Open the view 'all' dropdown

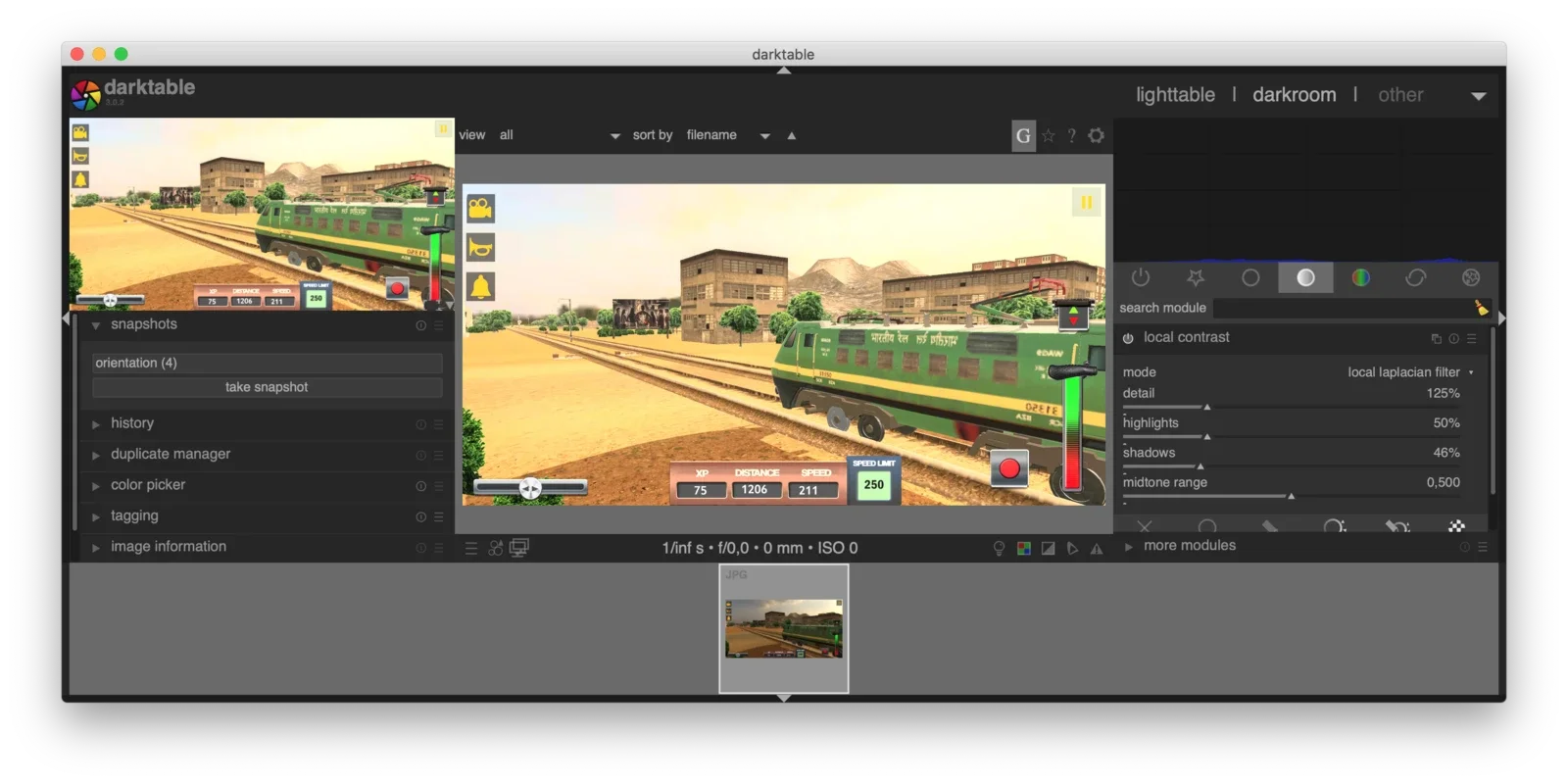[560, 135]
